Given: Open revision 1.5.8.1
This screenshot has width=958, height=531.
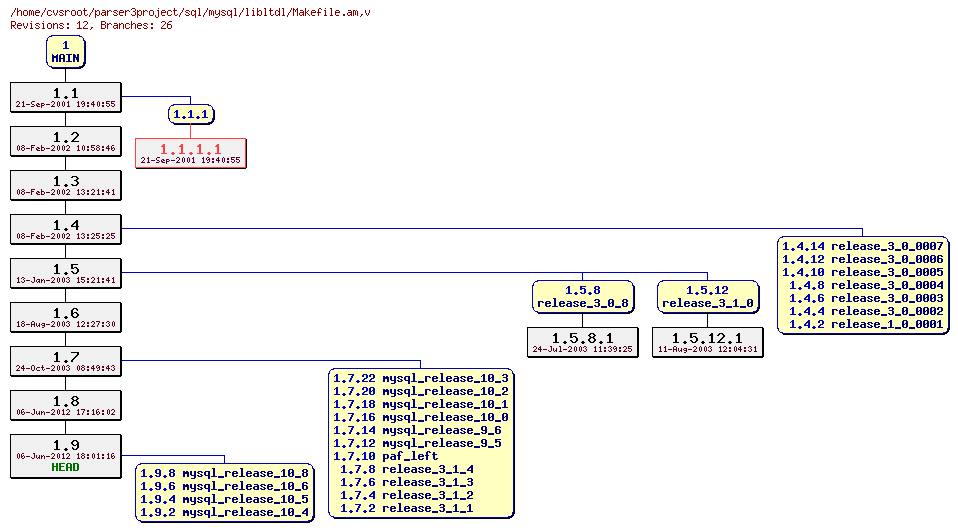Looking at the screenshot, I should (582, 342).
